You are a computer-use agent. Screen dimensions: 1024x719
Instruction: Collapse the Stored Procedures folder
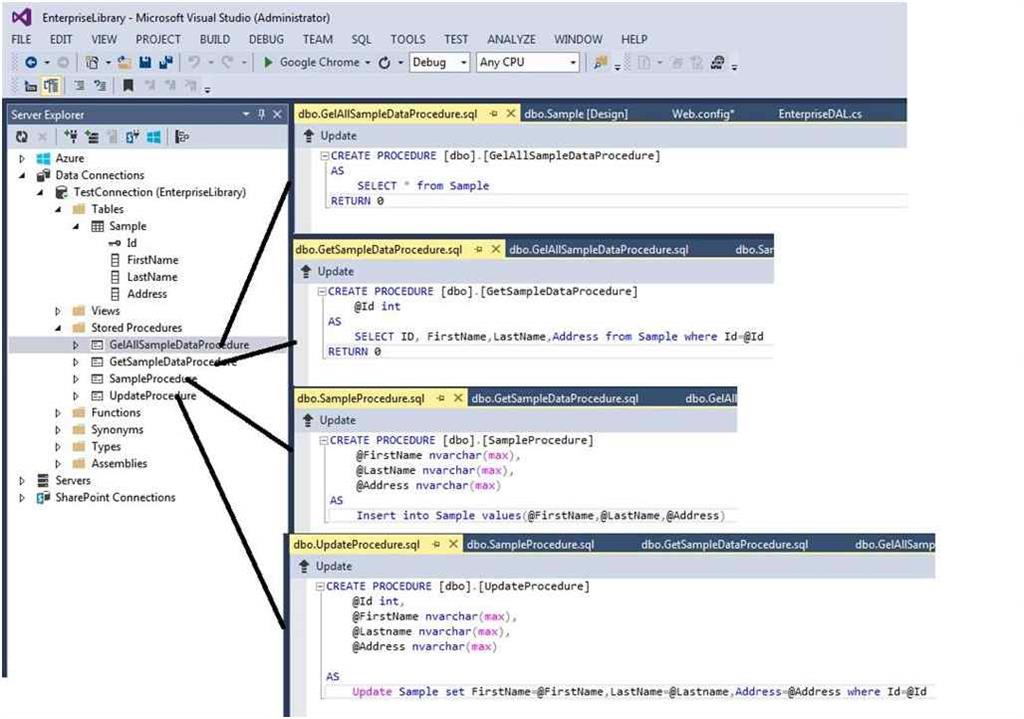58,328
